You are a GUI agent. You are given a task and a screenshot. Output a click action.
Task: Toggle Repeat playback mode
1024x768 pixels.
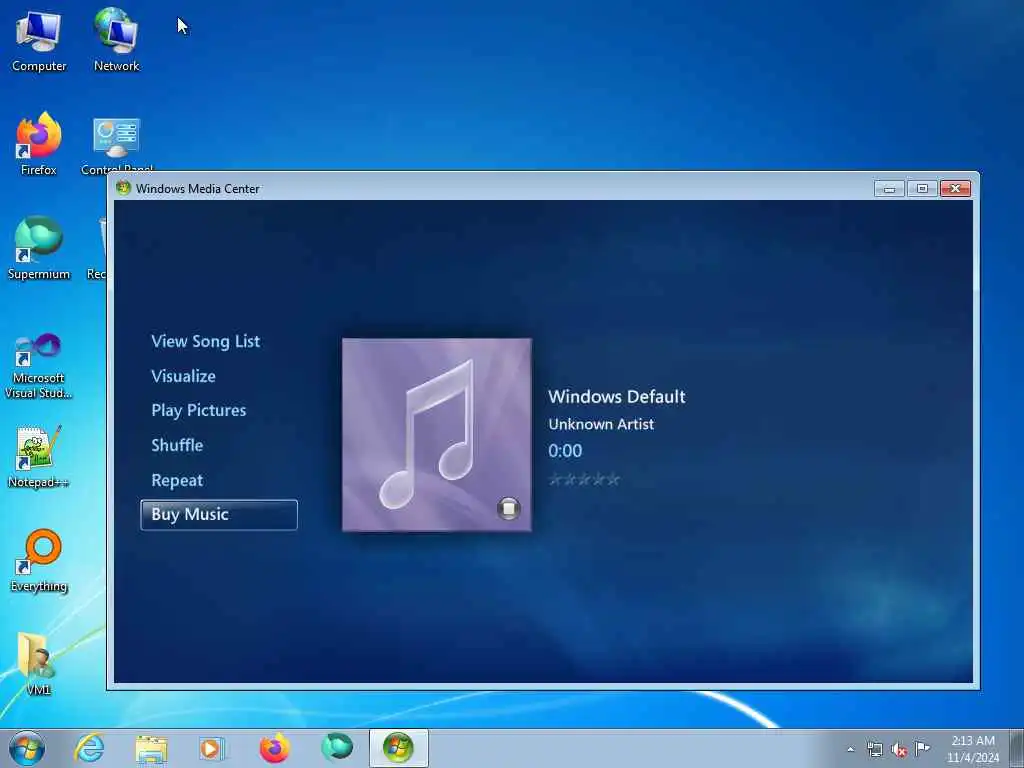pos(177,481)
